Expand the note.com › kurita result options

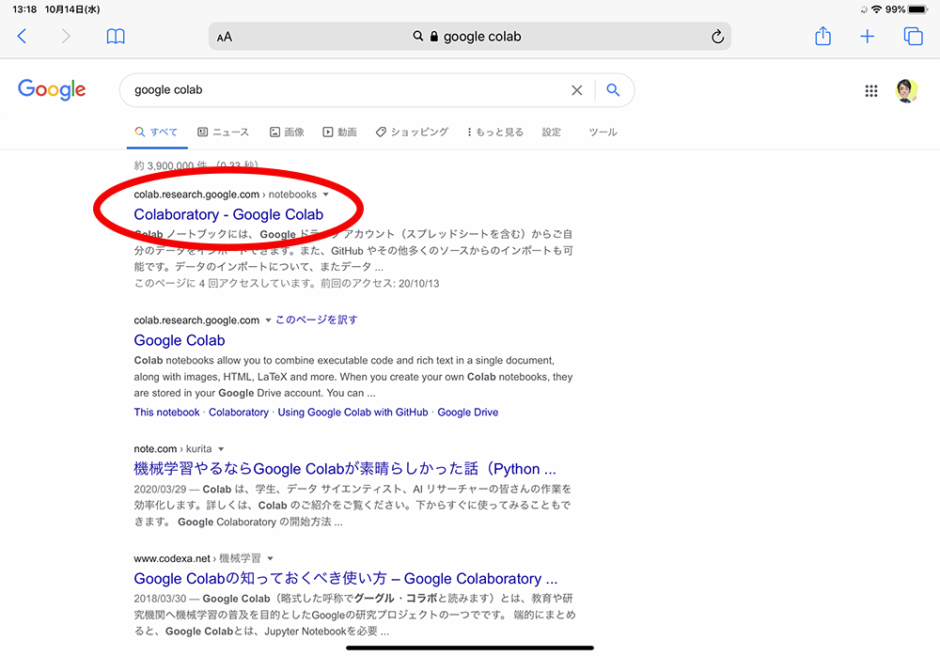coord(221,449)
